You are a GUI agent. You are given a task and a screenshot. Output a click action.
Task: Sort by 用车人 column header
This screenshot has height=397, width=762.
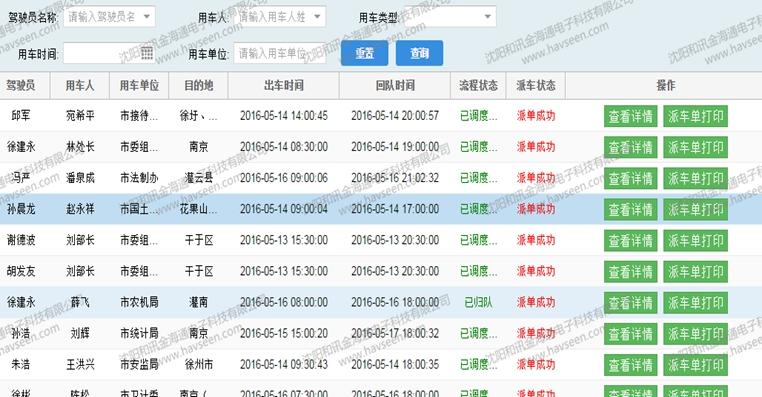click(x=80, y=86)
